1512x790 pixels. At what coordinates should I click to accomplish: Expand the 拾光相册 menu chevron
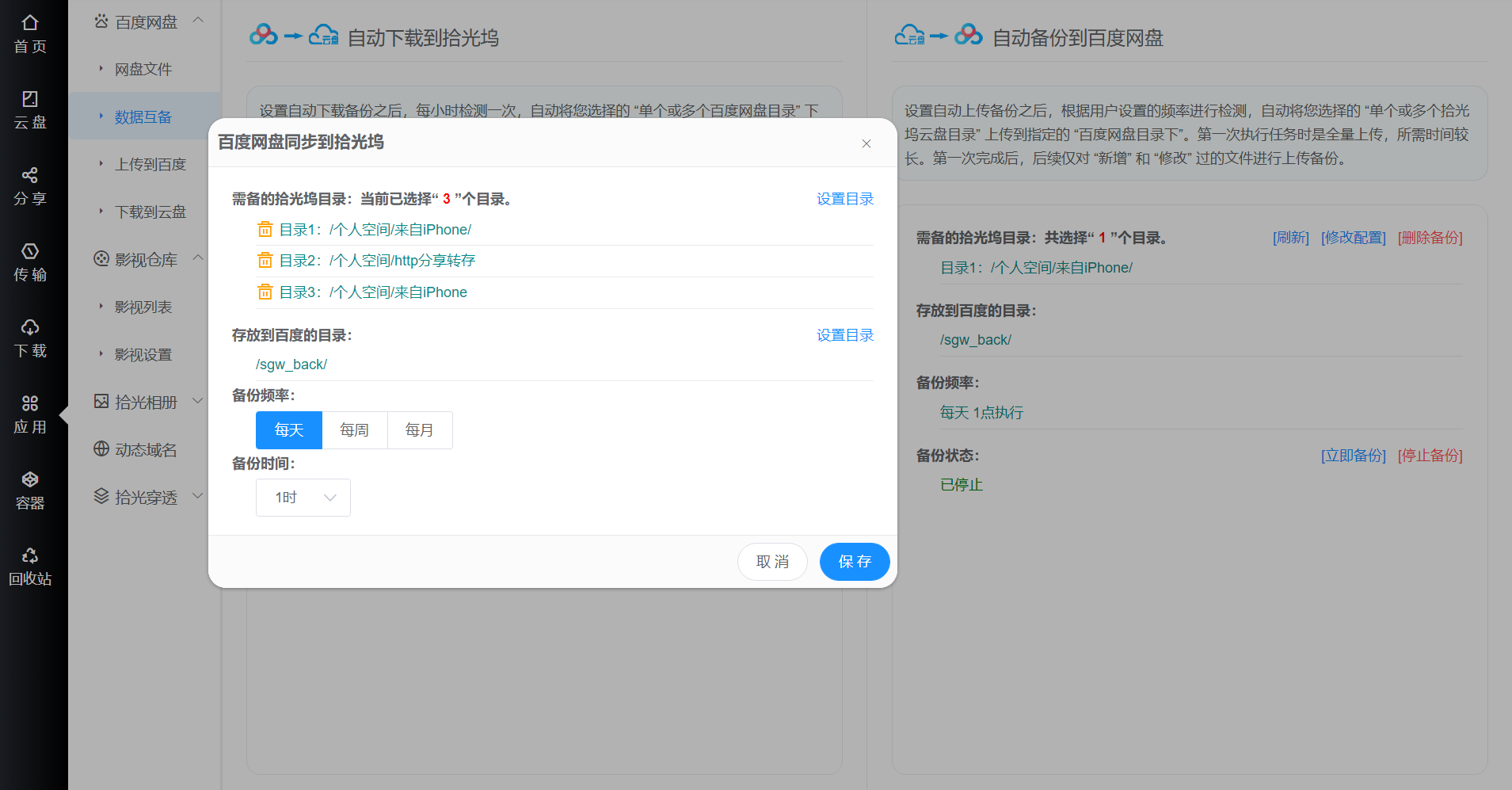click(199, 402)
